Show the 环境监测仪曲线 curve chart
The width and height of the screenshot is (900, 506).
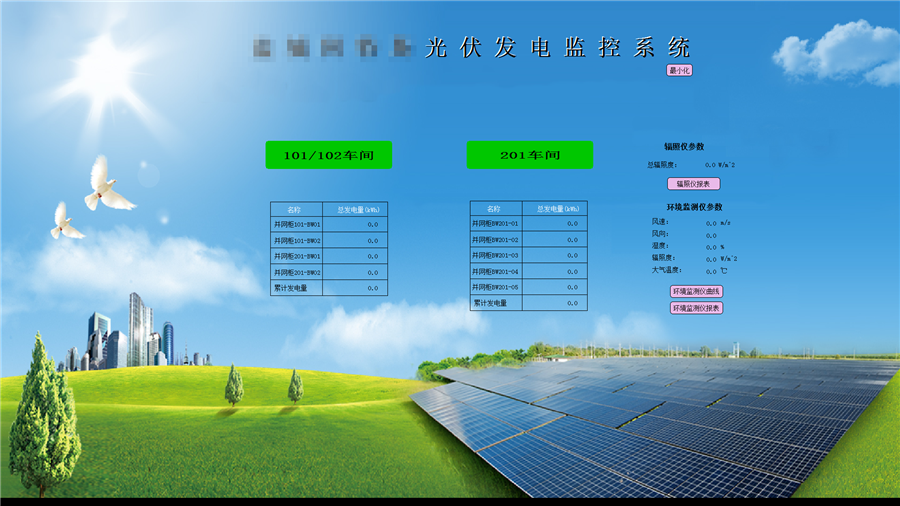696,291
